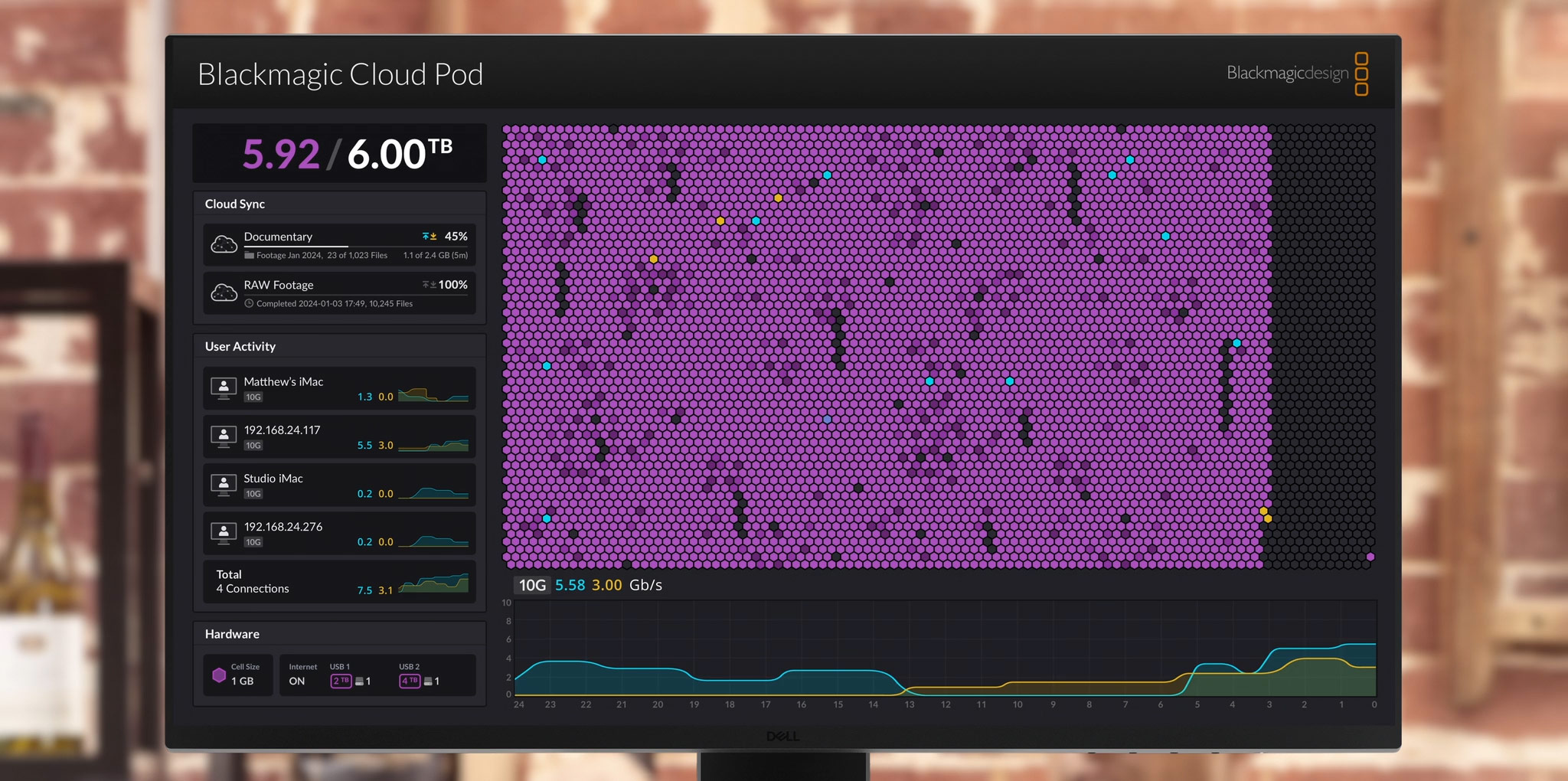Click the upload arrow icon for Documentary sync
This screenshot has width=1568, height=781.
pos(426,236)
